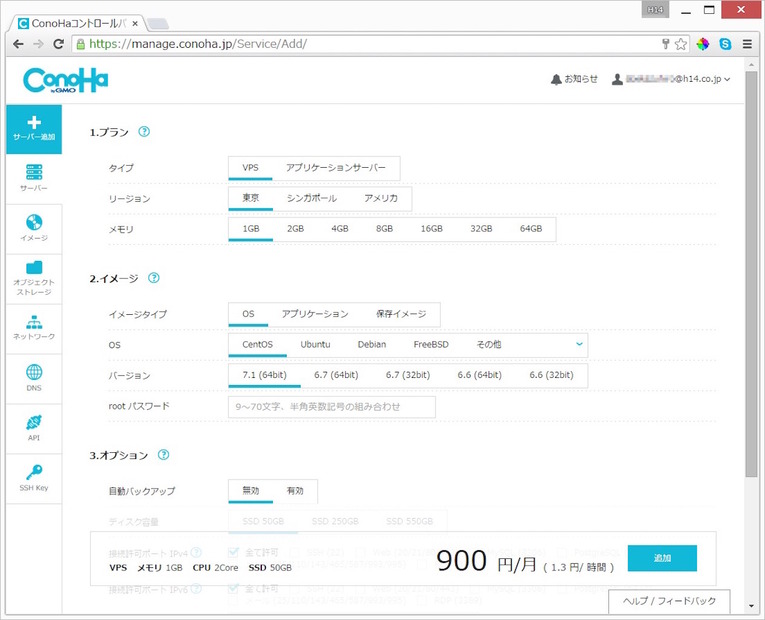Click the key icon in address bar
Viewport: 765px width, 620px height.
point(665,44)
